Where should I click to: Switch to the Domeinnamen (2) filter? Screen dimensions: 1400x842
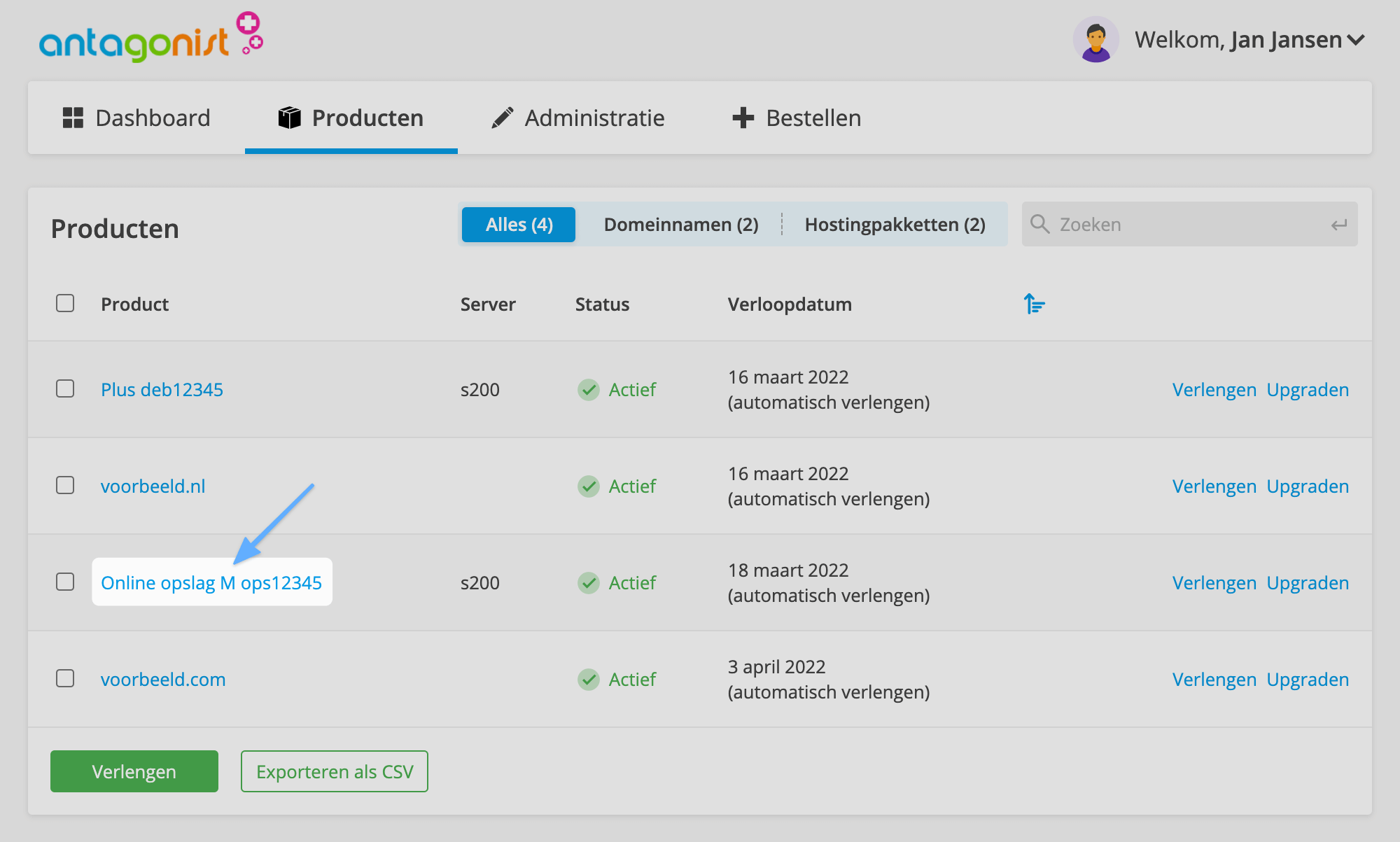click(680, 224)
